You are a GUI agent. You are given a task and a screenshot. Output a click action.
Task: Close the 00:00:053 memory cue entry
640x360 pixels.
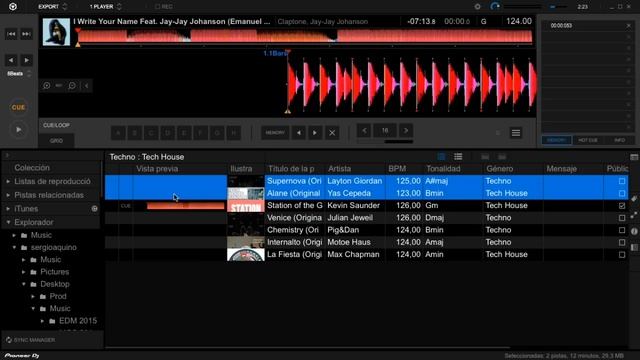tap(629, 26)
